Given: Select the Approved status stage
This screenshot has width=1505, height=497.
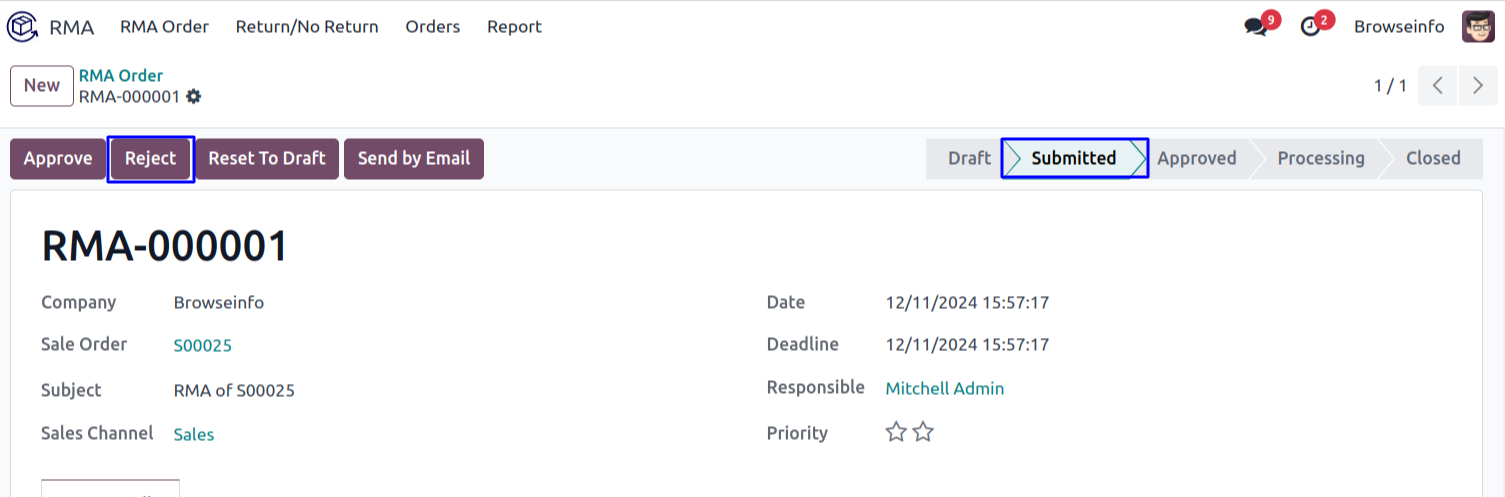Looking at the screenshot, I should 1196,159.
